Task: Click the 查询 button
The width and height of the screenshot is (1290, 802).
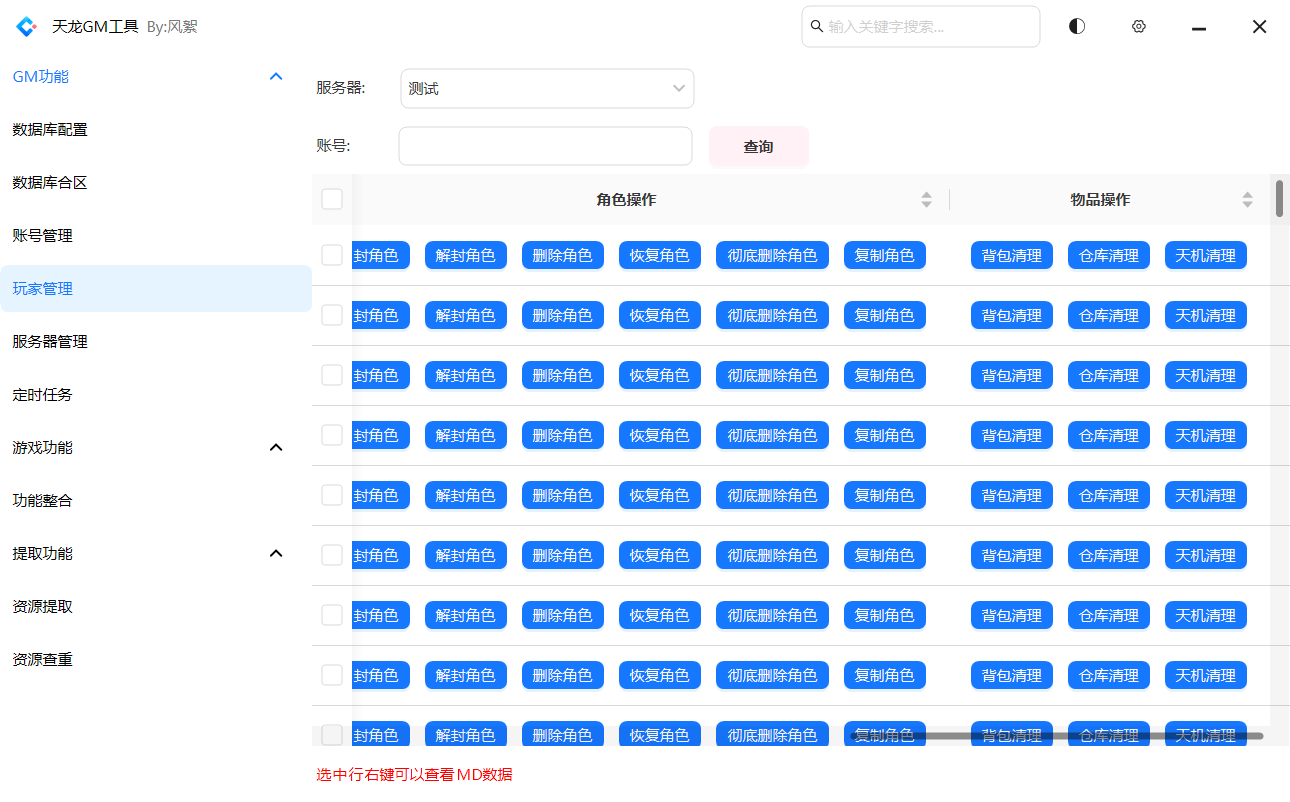Action: tap(758, 147)
